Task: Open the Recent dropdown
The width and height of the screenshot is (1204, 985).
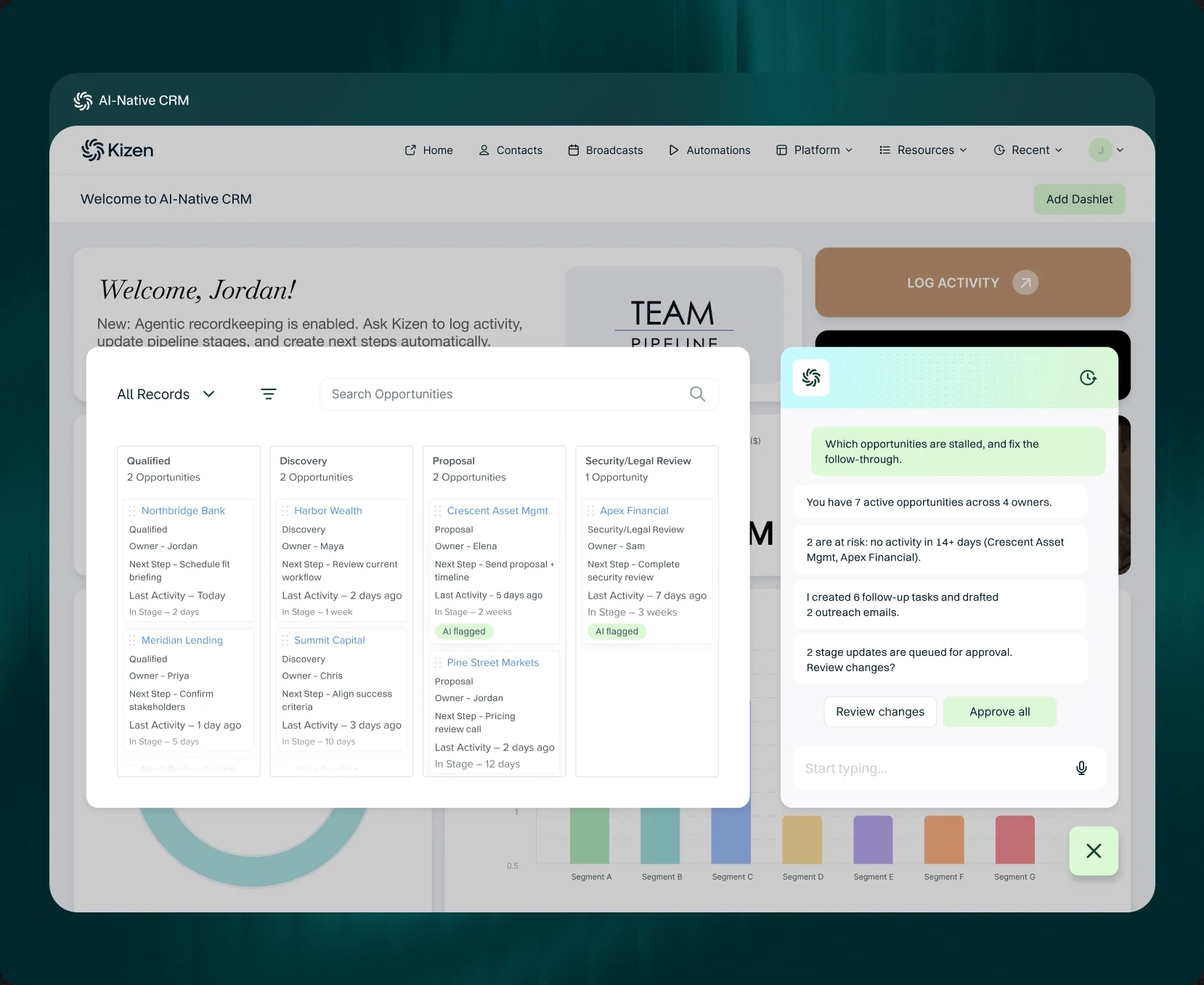Action: (x=1028, y=150)
